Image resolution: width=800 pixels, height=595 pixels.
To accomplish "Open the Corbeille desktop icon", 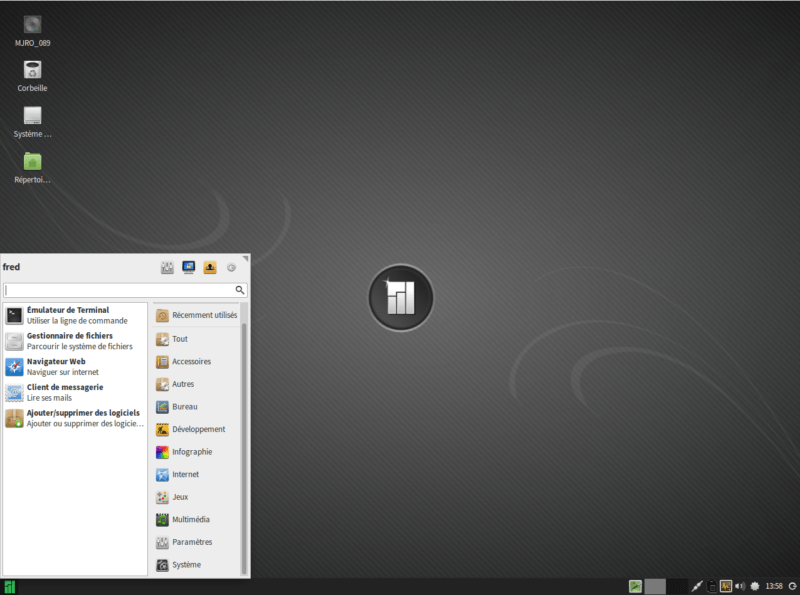I will [x=31, y=72].
